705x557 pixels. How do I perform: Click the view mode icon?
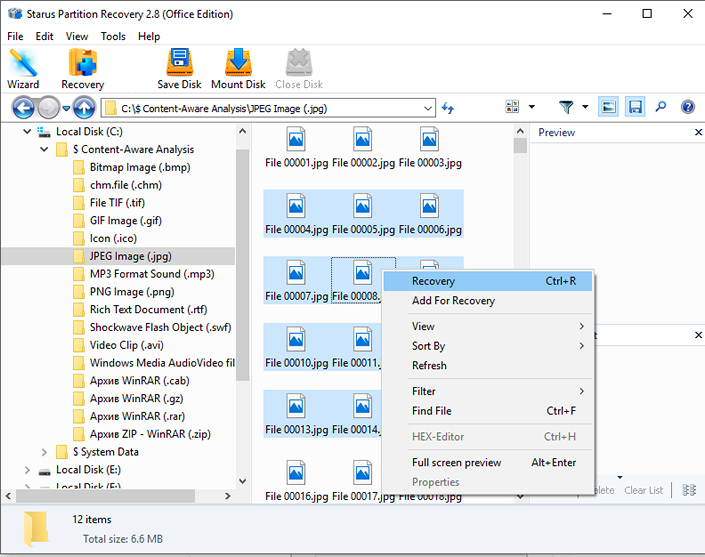pyautogui.click(x=512, y=107)
